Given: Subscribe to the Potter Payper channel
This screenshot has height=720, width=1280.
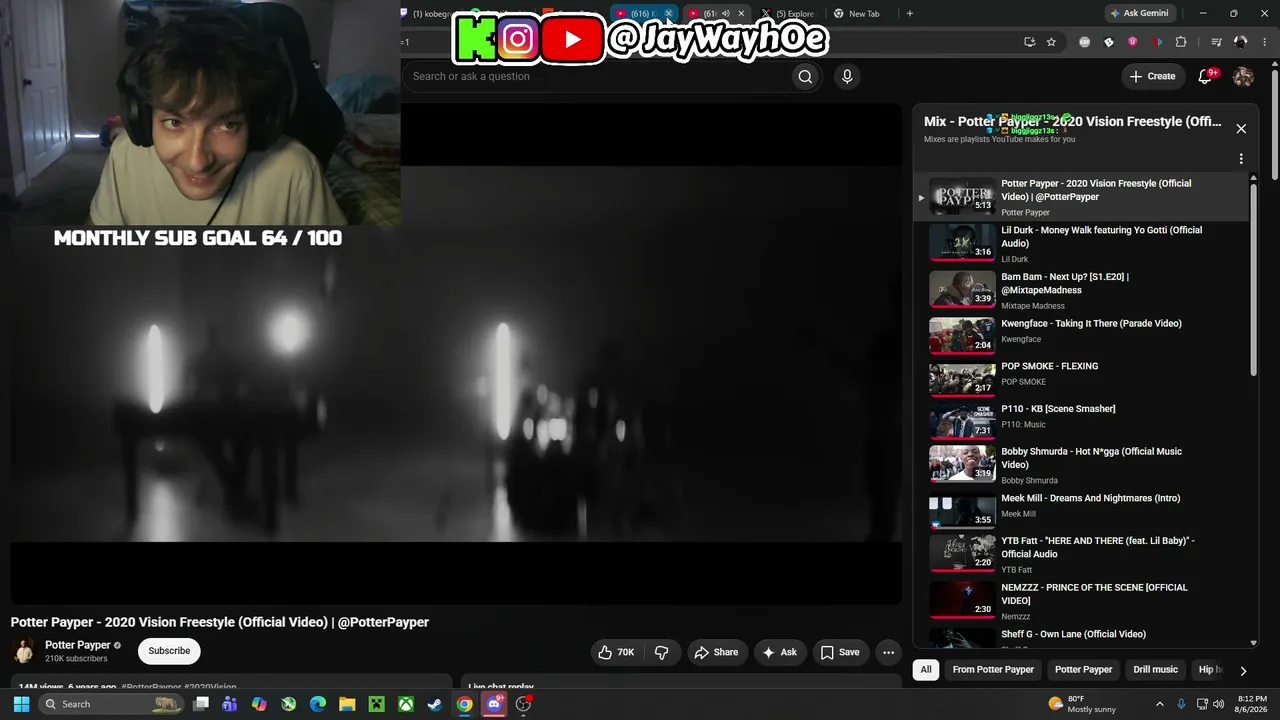Looking at the screenshot, I should 169,651.
